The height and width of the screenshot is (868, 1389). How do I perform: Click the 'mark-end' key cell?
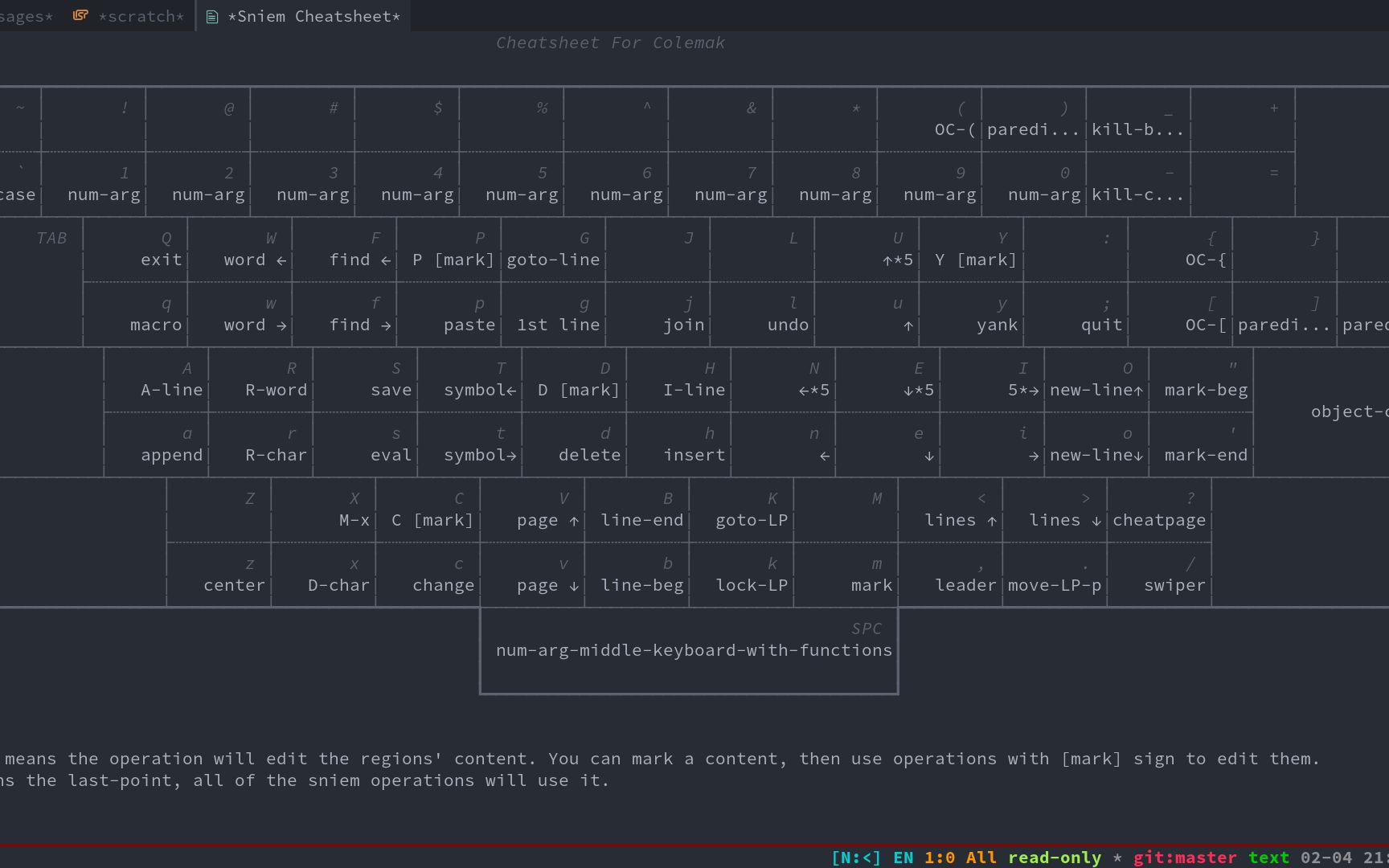click(1202, 444)
